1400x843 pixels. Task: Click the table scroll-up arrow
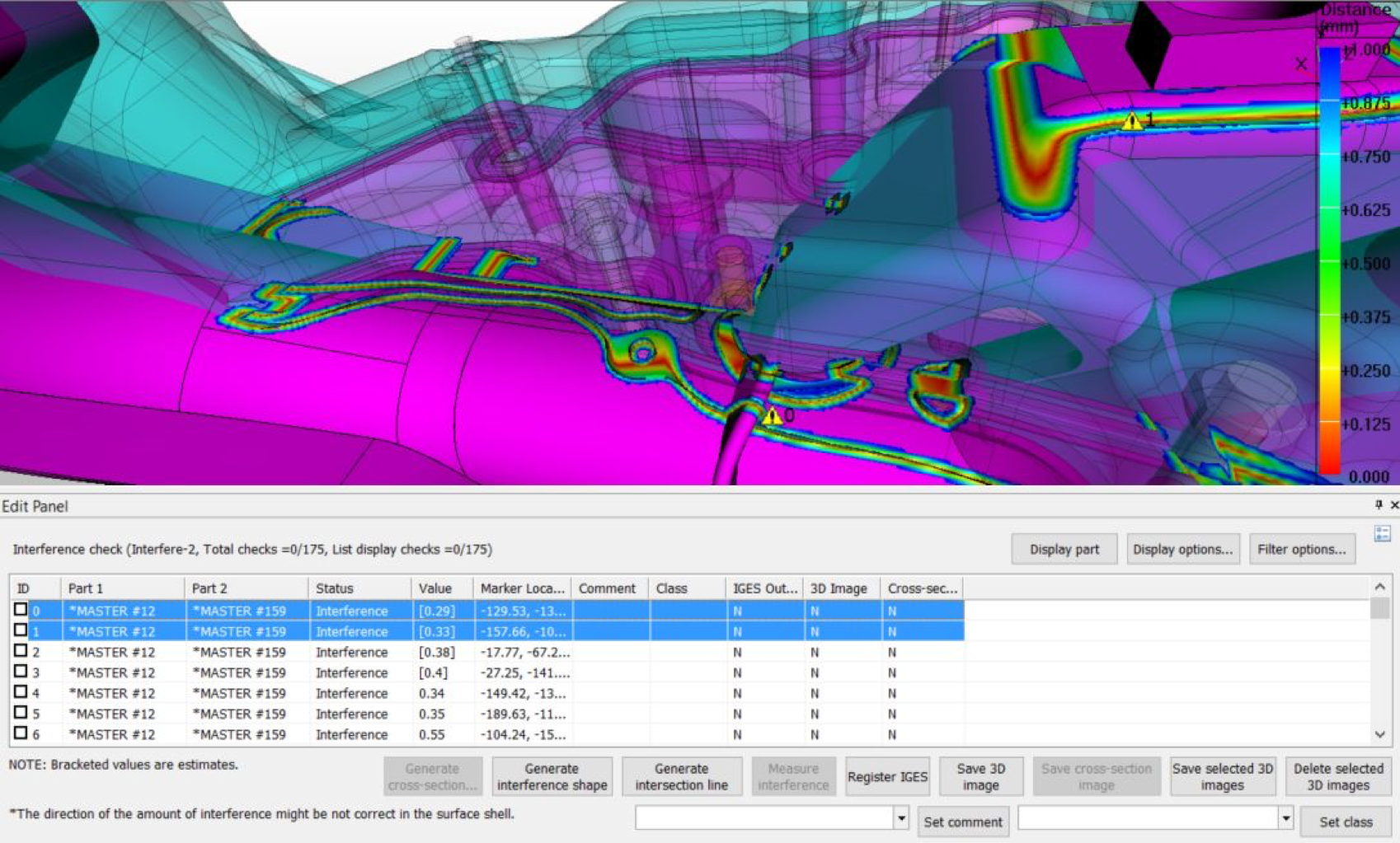pos(1379,587)
